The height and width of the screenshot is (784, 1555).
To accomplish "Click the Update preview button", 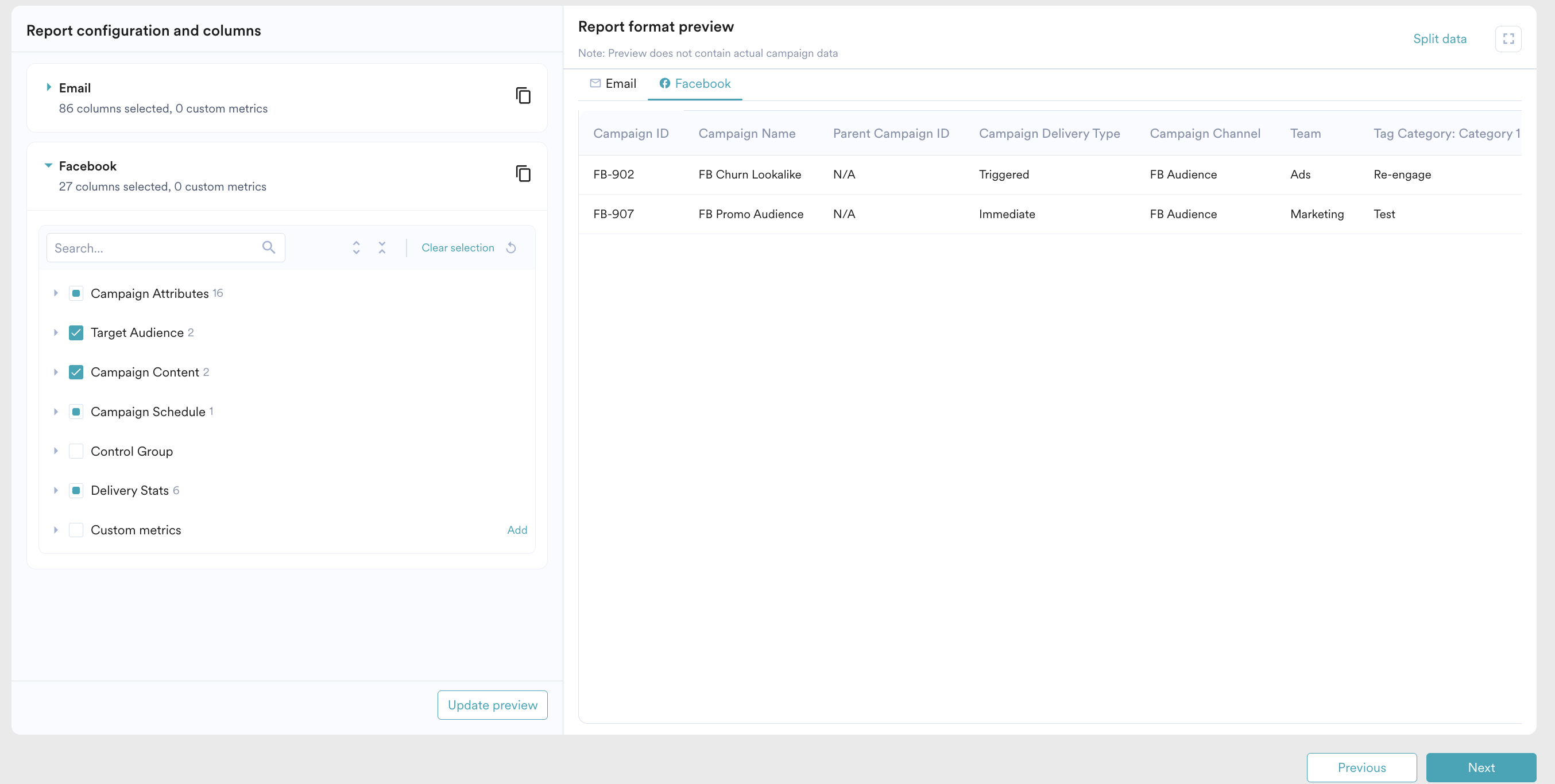I will point(492,705).
